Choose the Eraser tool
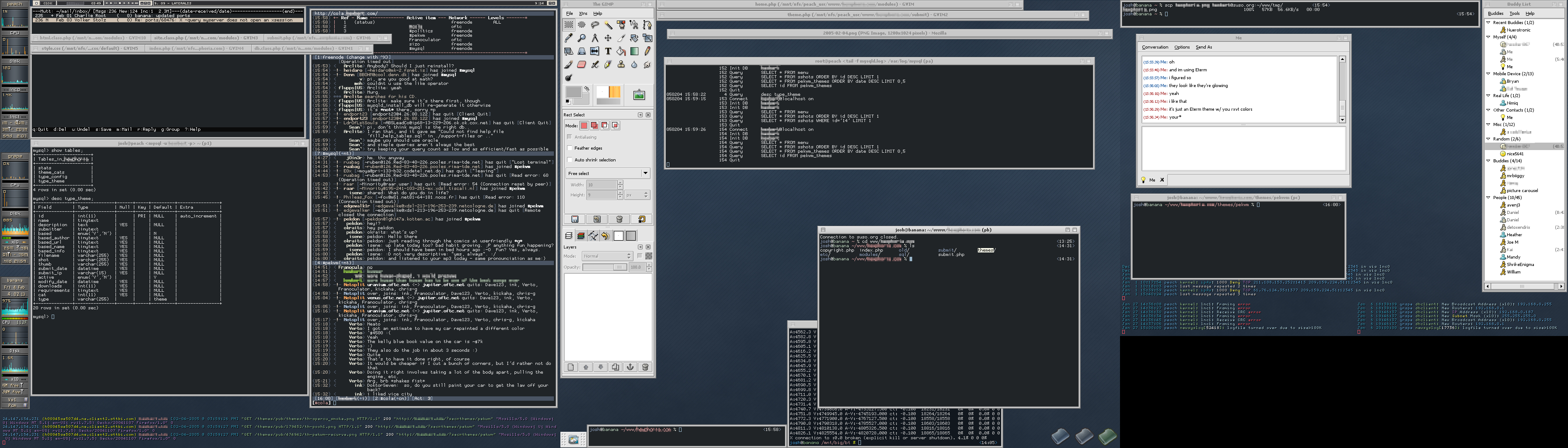The image size is (1568, 448). point(582,64)
